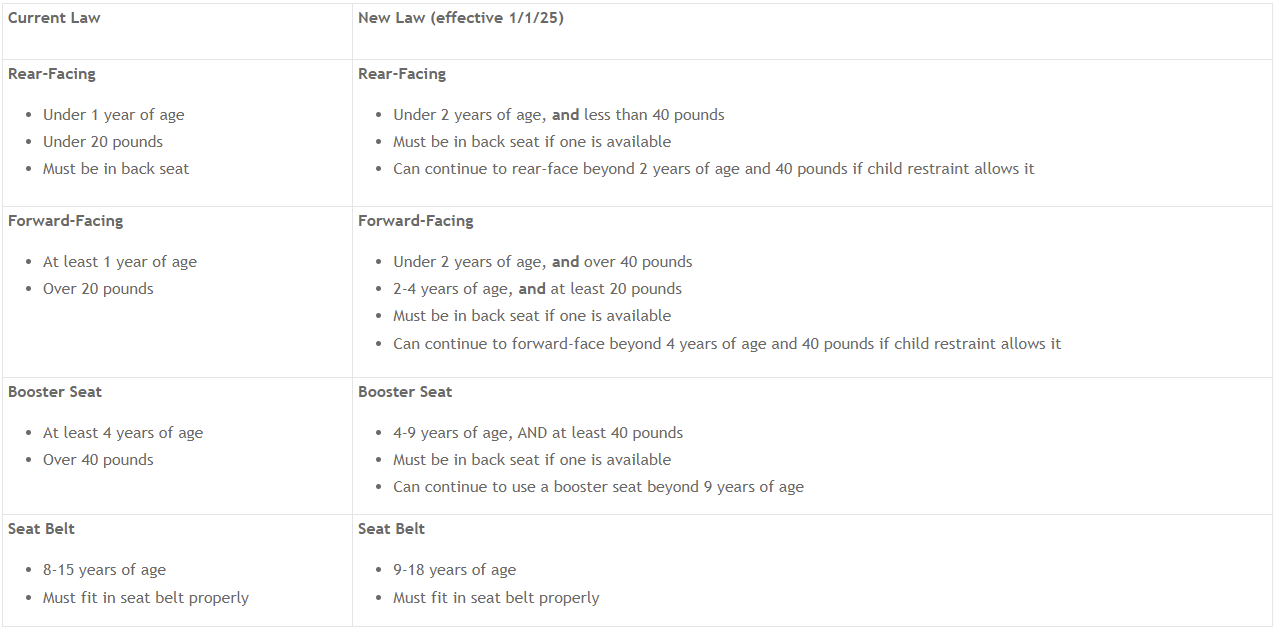Click the "Under 20 pounds" bullet
This screenshot has height=628, width=1274.
point(102,142)
